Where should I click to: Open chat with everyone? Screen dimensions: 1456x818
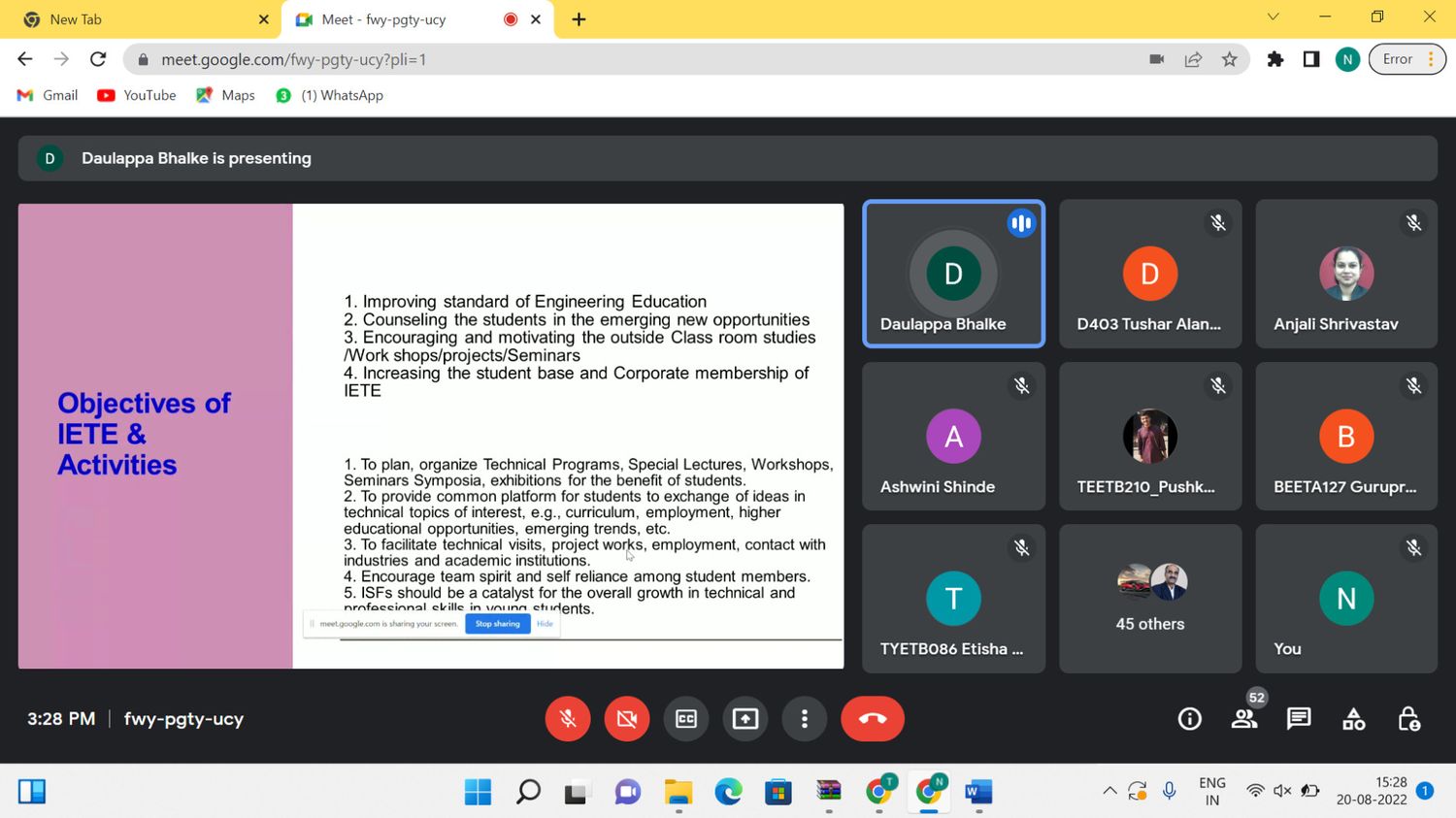point(1299,719)
